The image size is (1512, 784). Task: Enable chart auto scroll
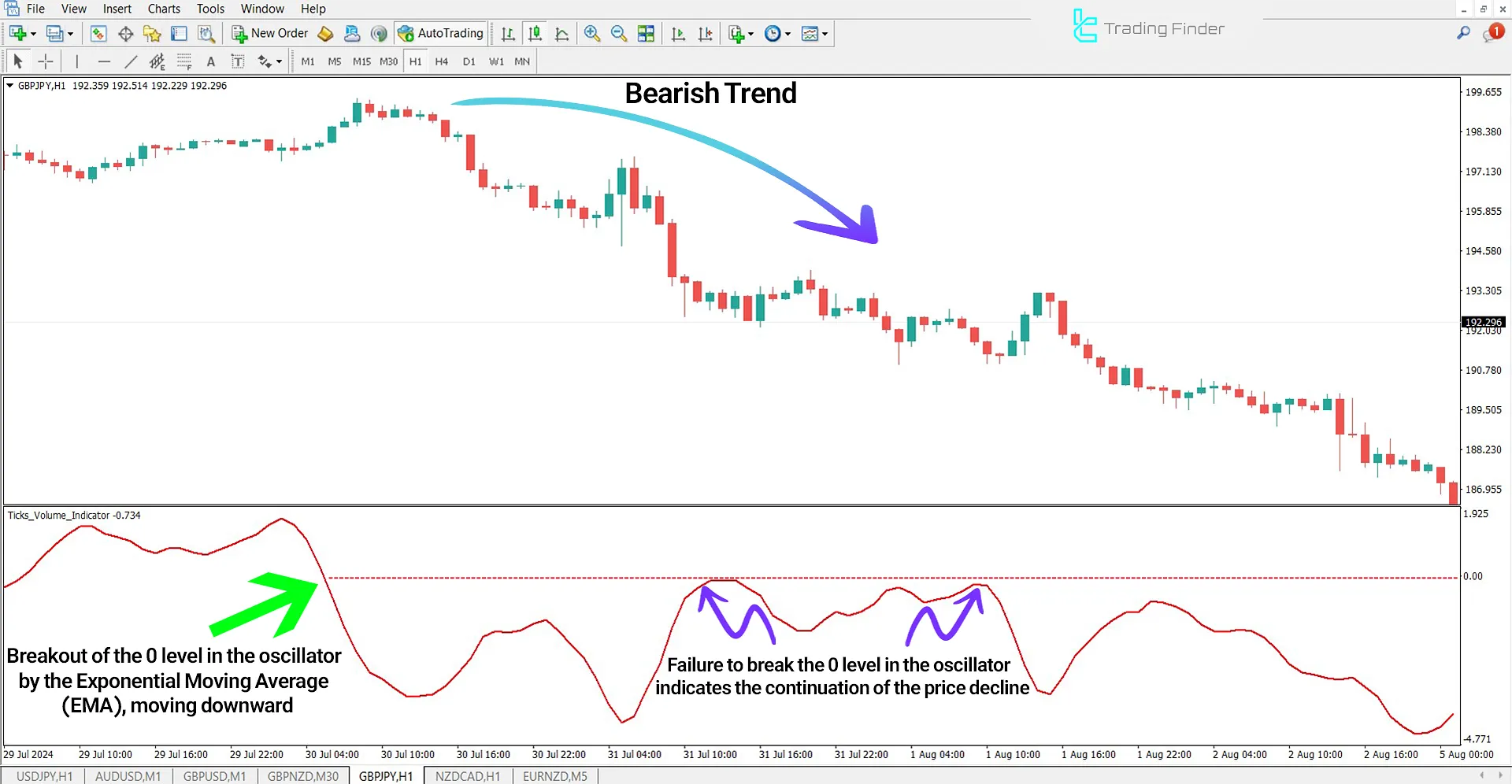[x=677, y=33]
